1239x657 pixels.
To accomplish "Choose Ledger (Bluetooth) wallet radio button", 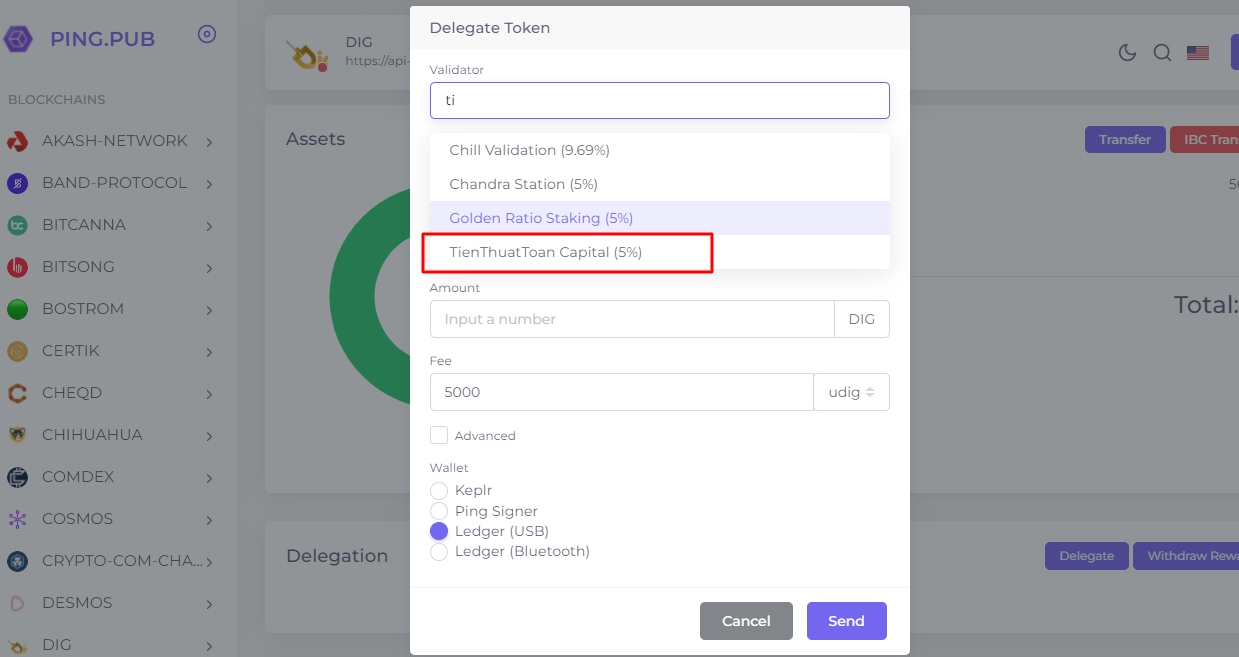I will tap(439, 551).
